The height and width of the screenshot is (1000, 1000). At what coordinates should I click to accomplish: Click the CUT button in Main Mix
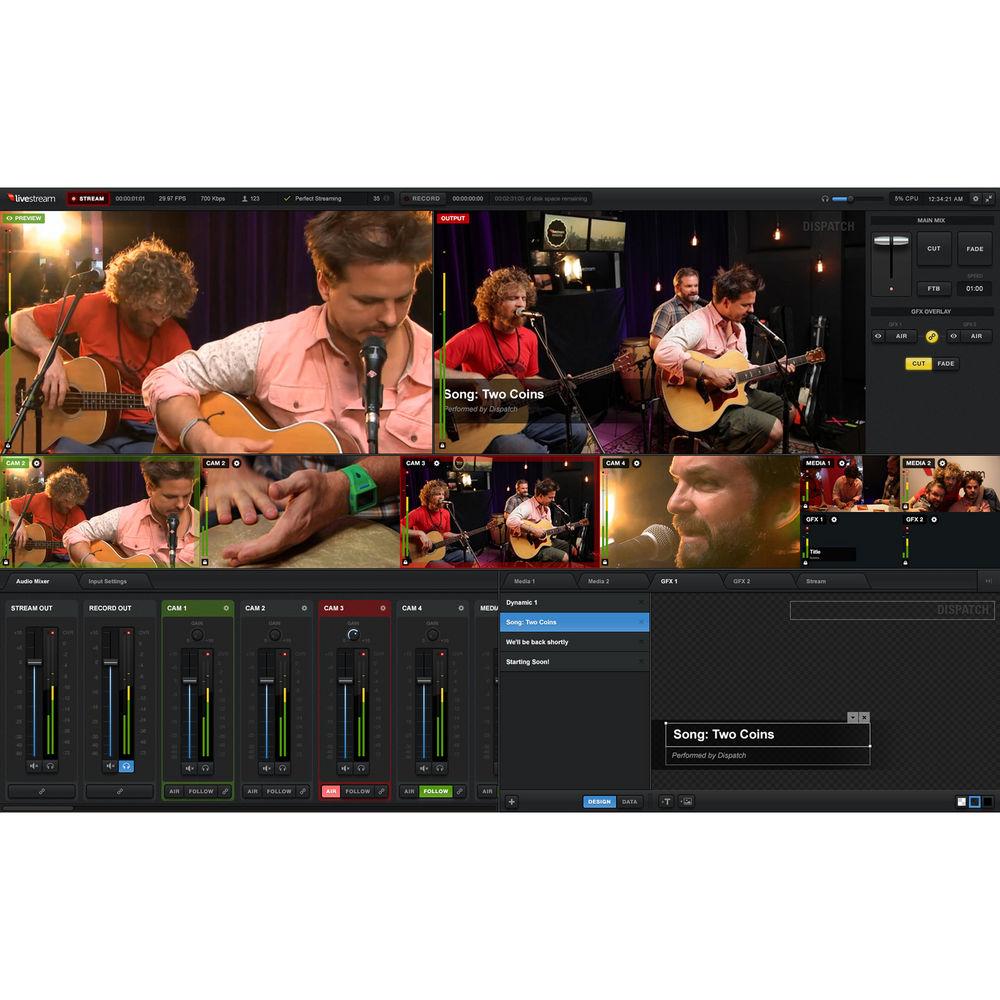[x=933, y=249]
